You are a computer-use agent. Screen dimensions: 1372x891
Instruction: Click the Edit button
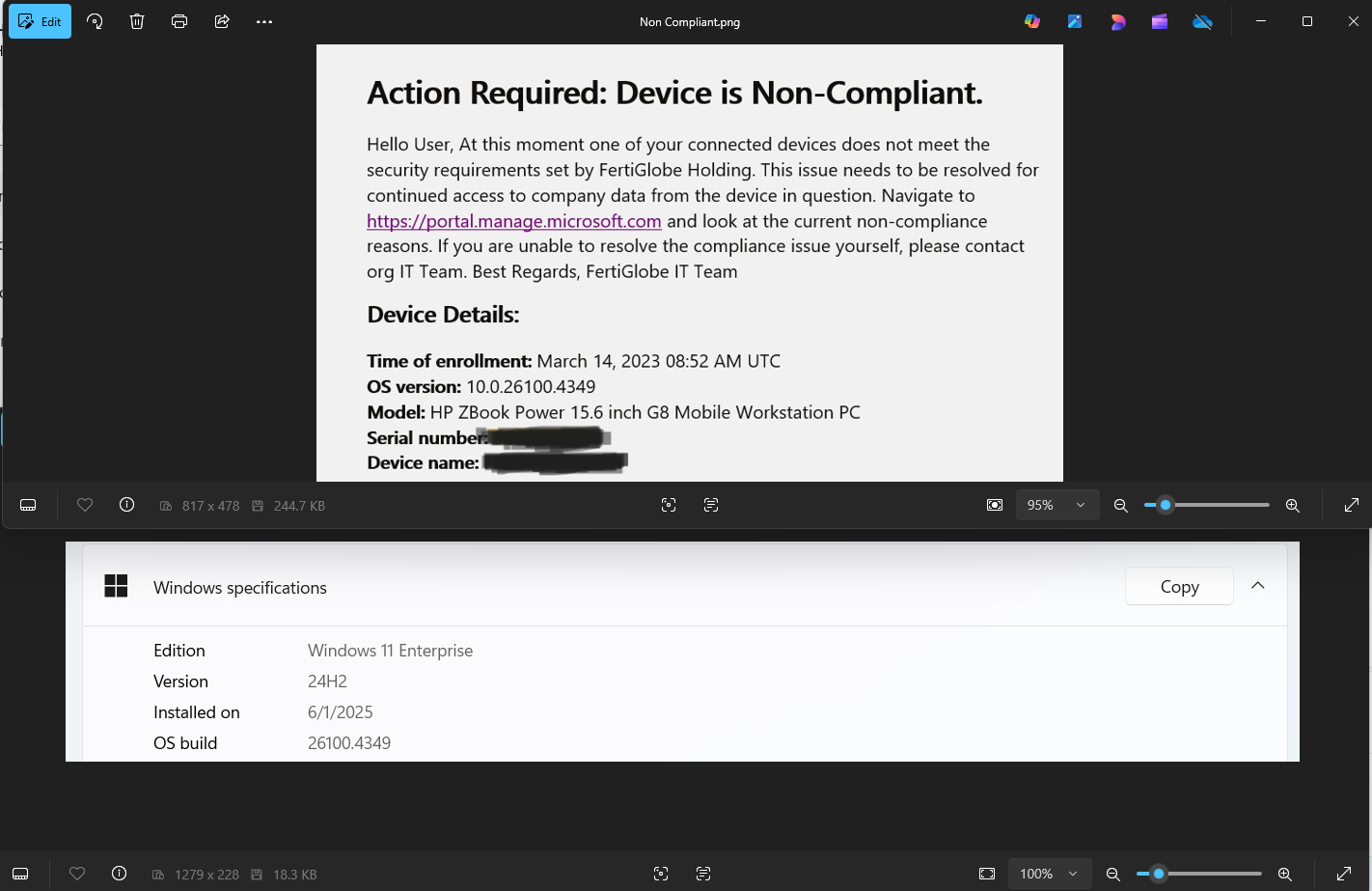coord(40,21)
